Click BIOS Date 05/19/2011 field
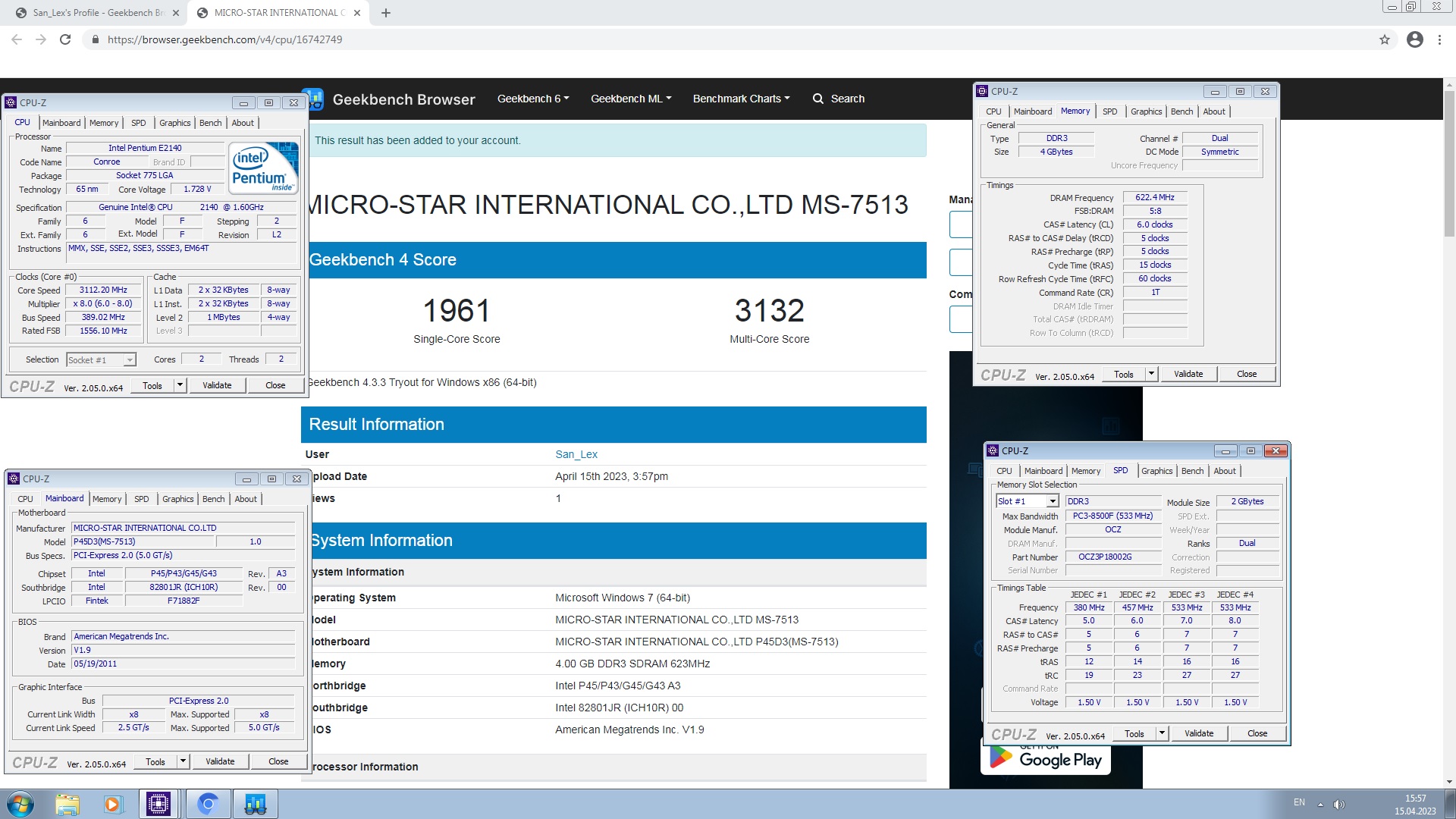1456x819 pixels. pos(183,664)
